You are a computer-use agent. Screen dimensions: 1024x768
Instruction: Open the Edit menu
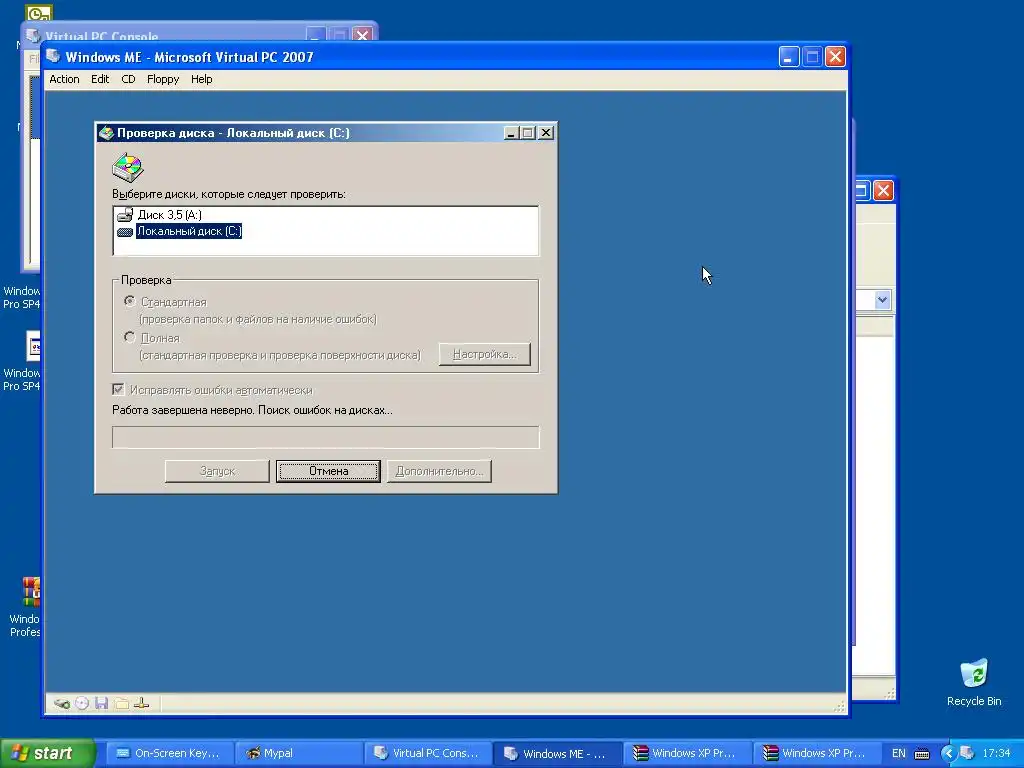100,79
